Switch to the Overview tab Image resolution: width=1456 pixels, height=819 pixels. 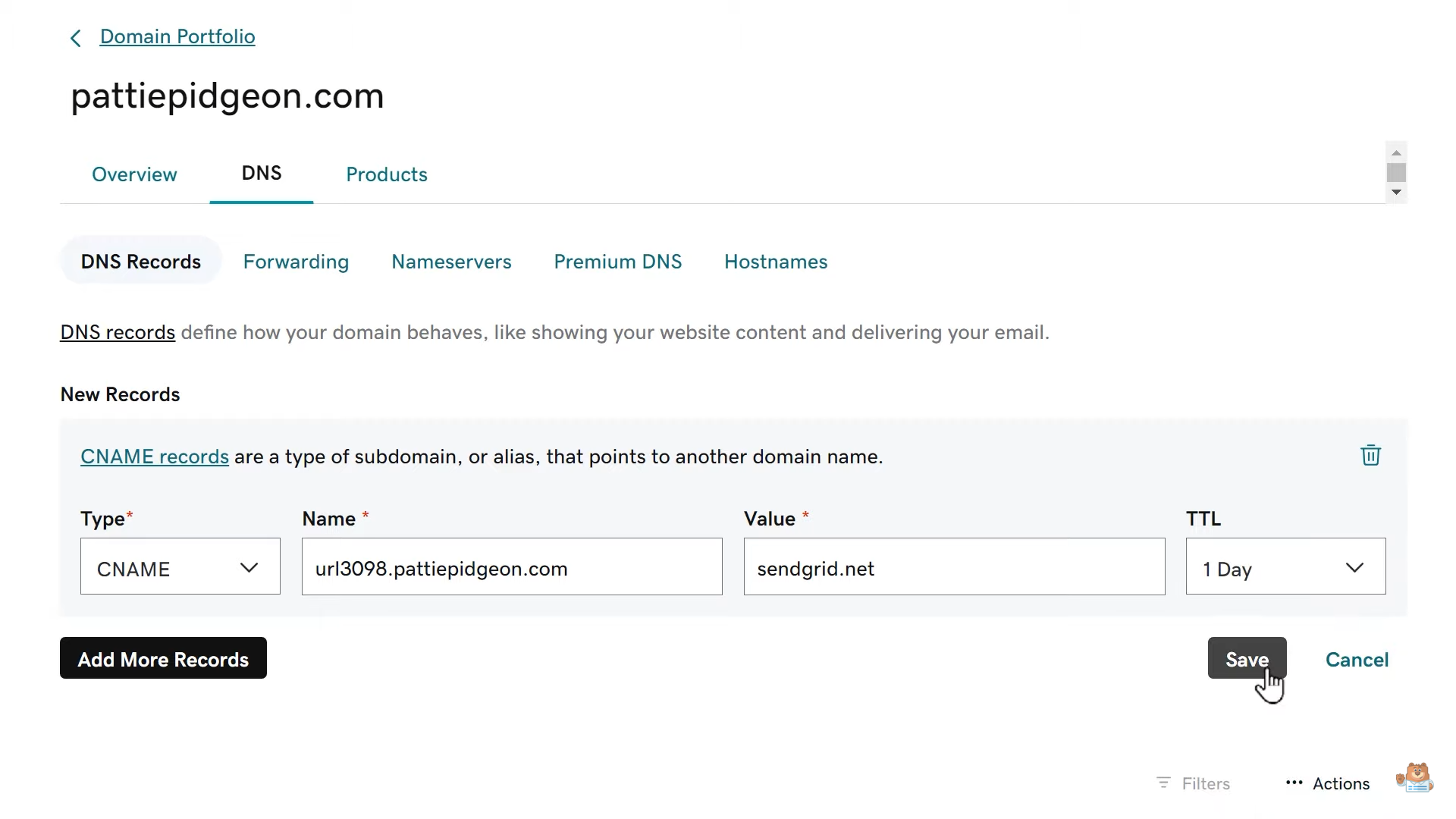click(134, 174)
